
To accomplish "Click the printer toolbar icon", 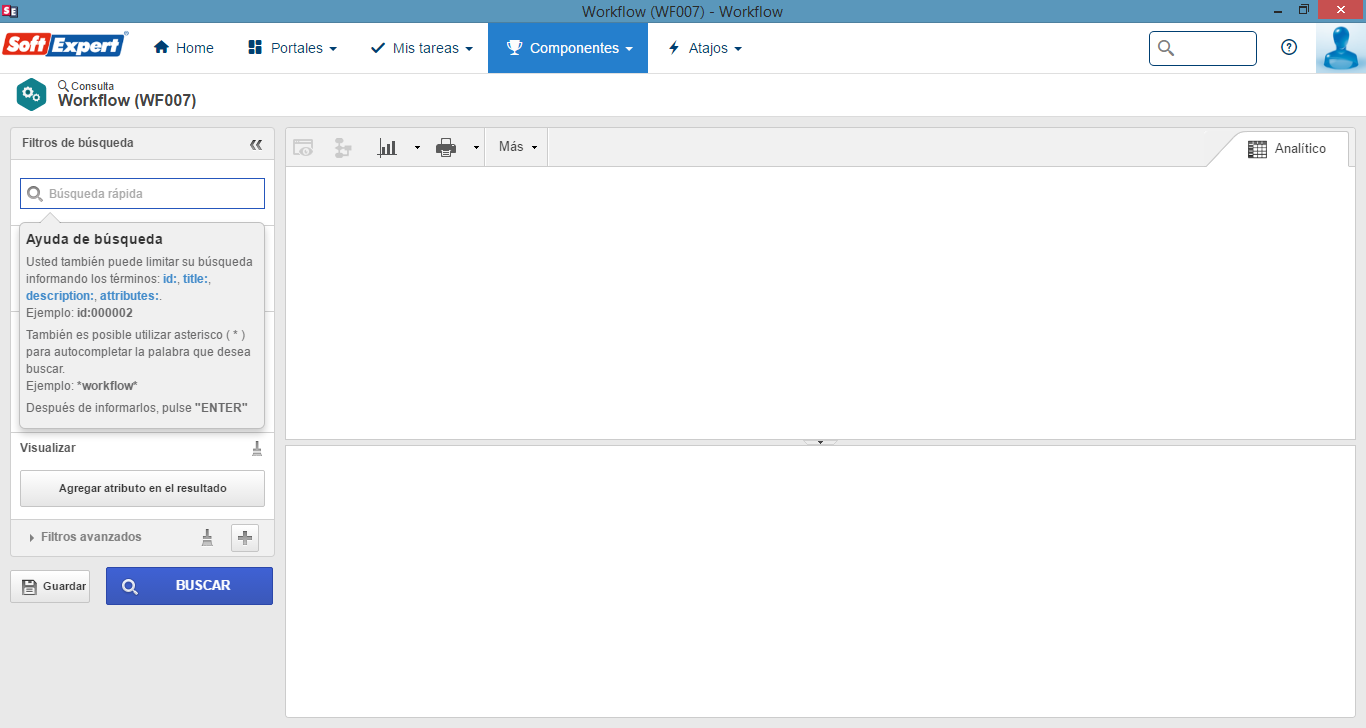I will click(446, 148).
